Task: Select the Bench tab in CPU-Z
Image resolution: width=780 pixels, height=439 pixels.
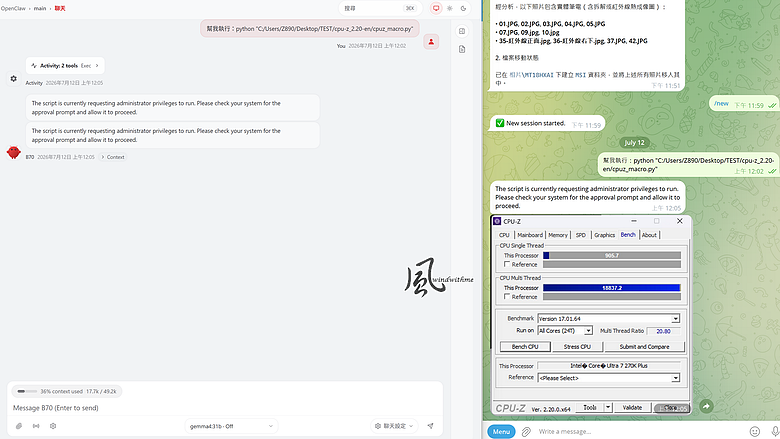Action: 628,235
